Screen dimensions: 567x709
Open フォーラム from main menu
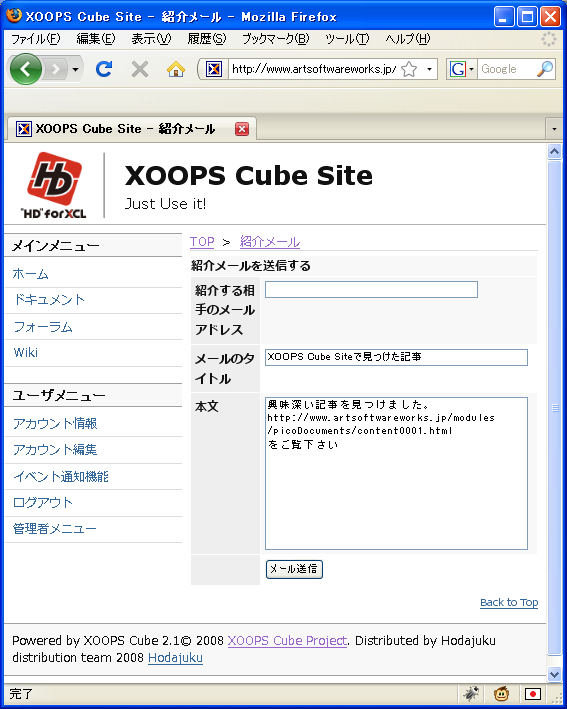coord(43,326)
